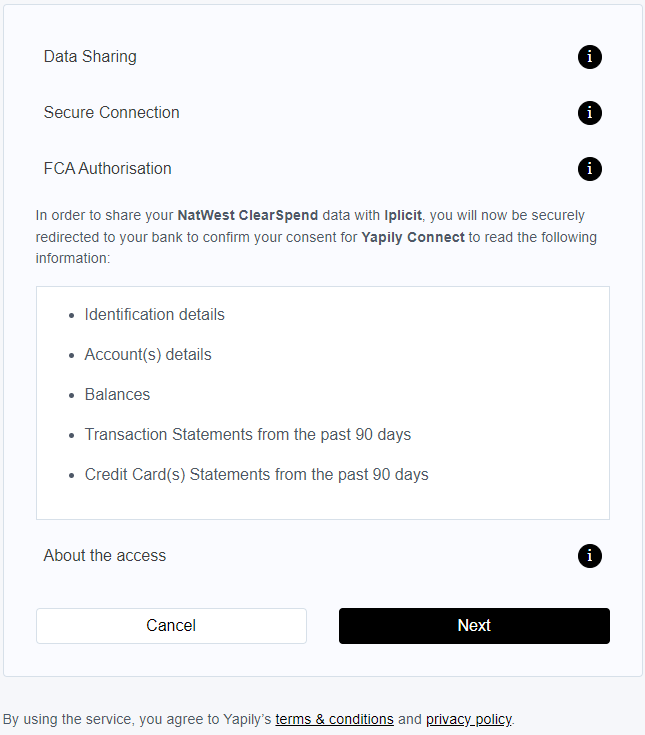Expand the About the access section label

(x=105, y=556)
